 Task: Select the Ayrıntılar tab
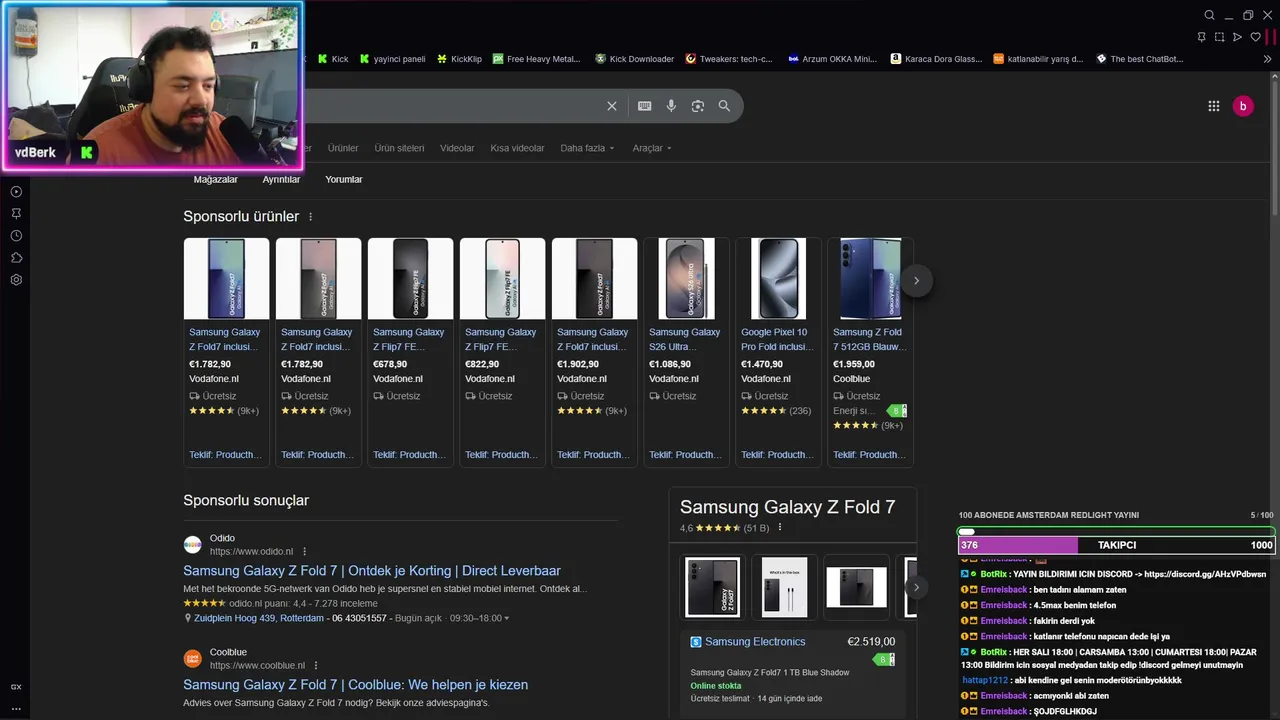pos(281,180)
